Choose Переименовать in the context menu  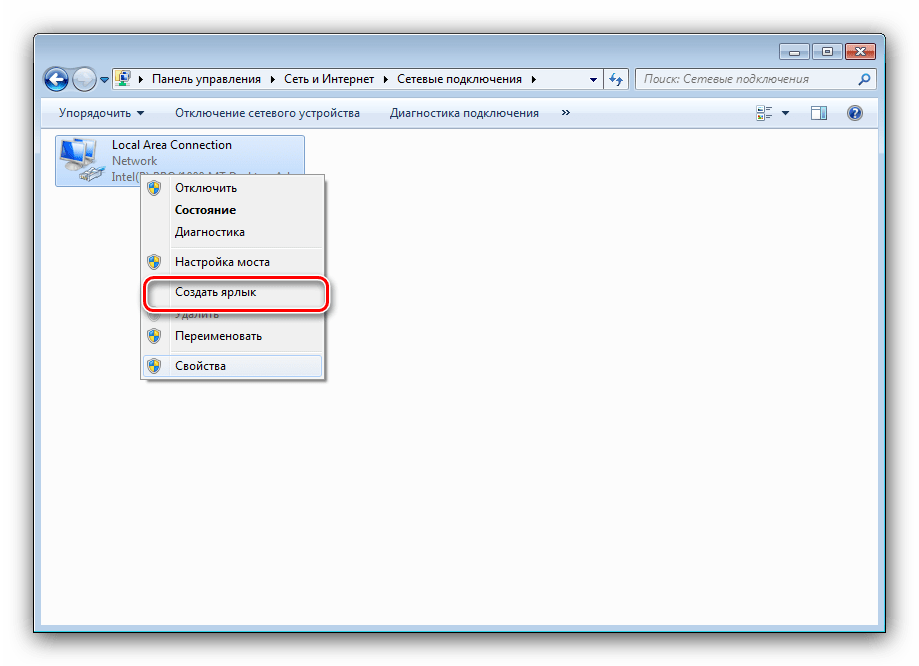(x=233, y=336)
